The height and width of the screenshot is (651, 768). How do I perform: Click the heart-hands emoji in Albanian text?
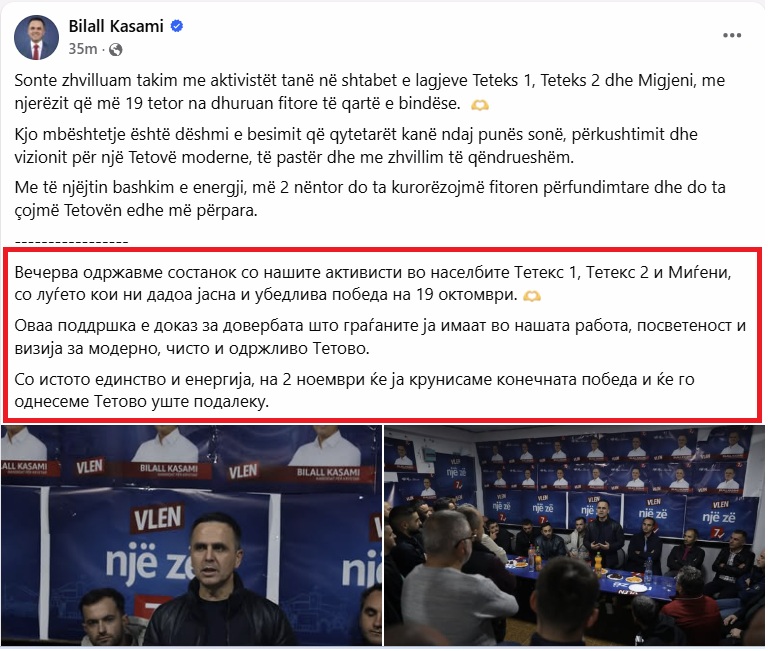(x=480, y=104)
